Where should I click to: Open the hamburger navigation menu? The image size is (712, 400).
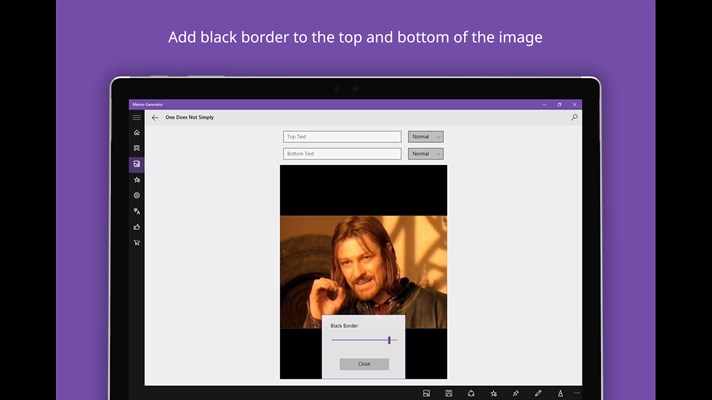point(137,117)
